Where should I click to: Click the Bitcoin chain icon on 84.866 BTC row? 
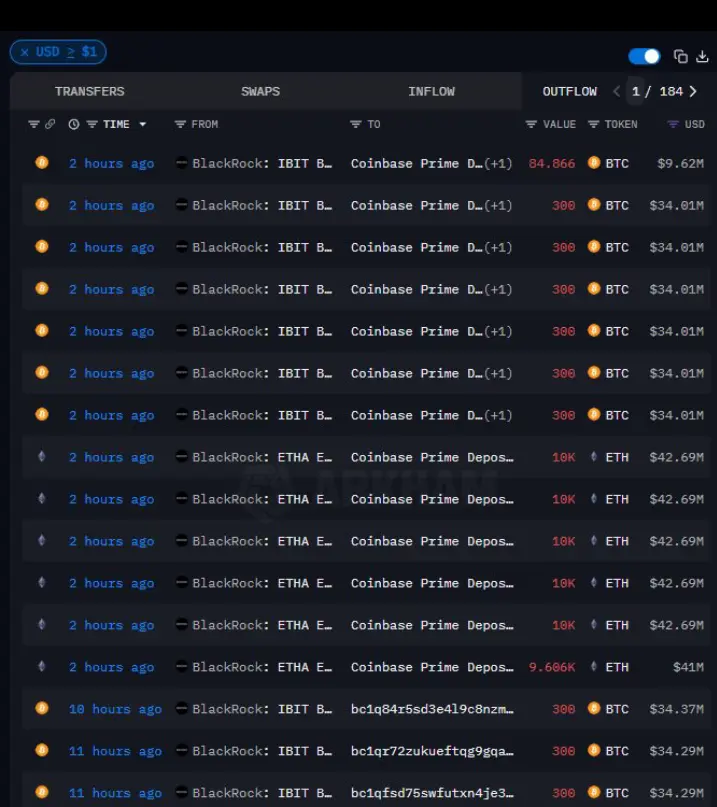click(42, 163)
